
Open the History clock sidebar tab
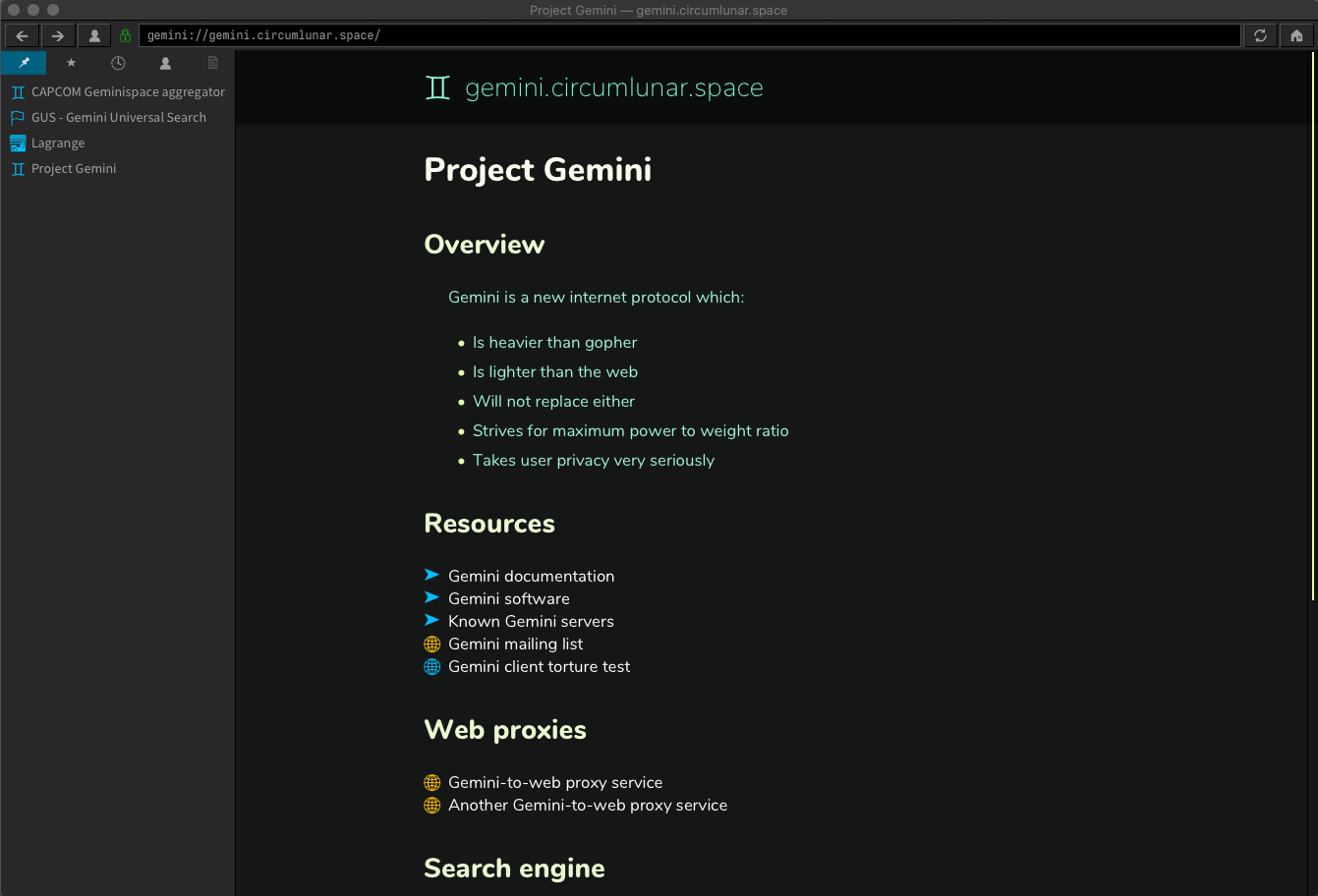(118, 63)
